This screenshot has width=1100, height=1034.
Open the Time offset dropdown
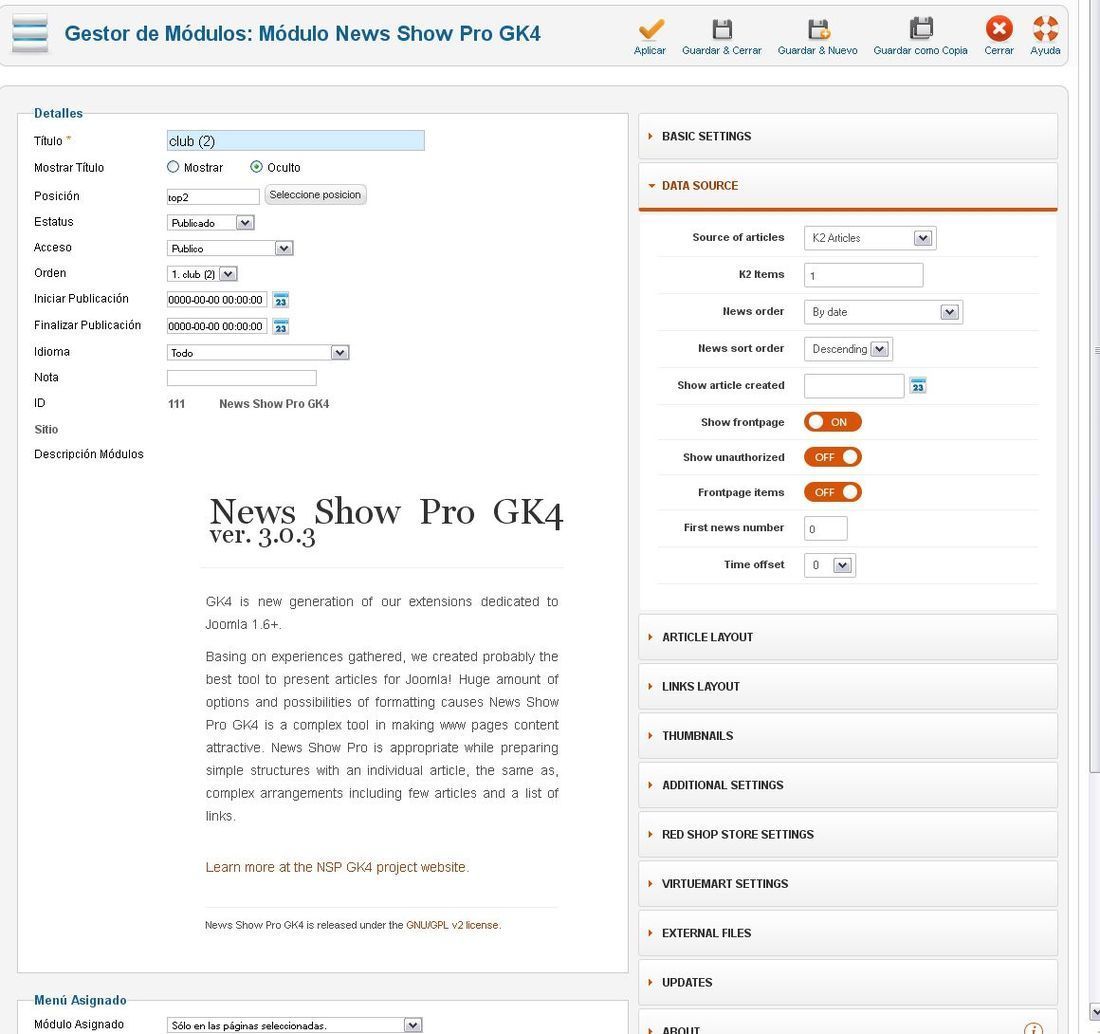[830, 565]
